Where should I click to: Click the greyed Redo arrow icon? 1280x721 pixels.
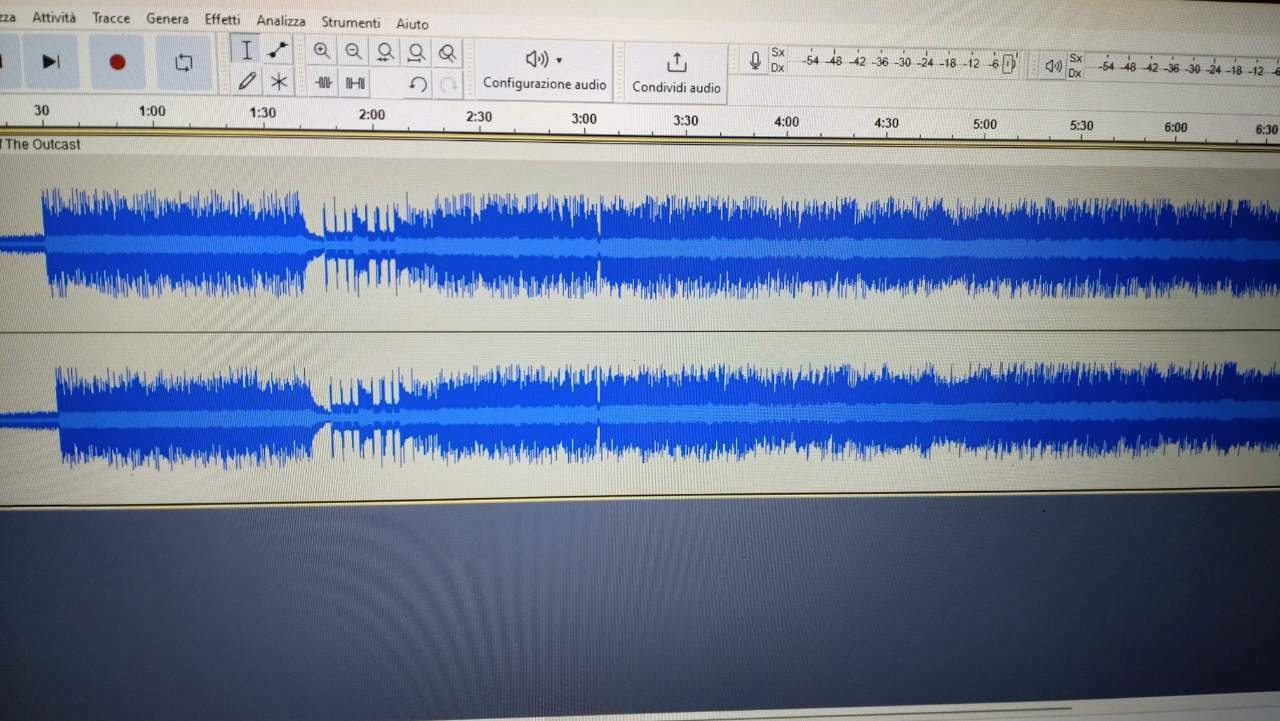pos(449,86)
